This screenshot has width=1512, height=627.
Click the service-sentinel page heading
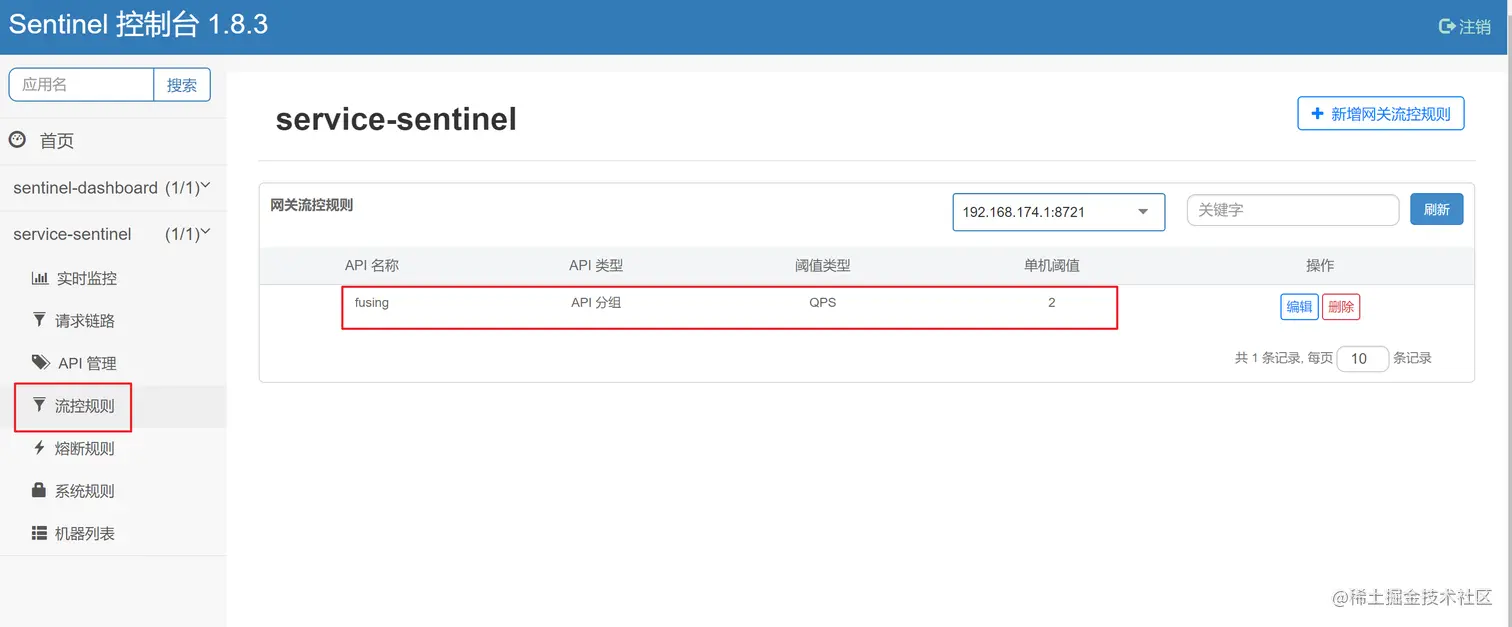click(396, 120)
